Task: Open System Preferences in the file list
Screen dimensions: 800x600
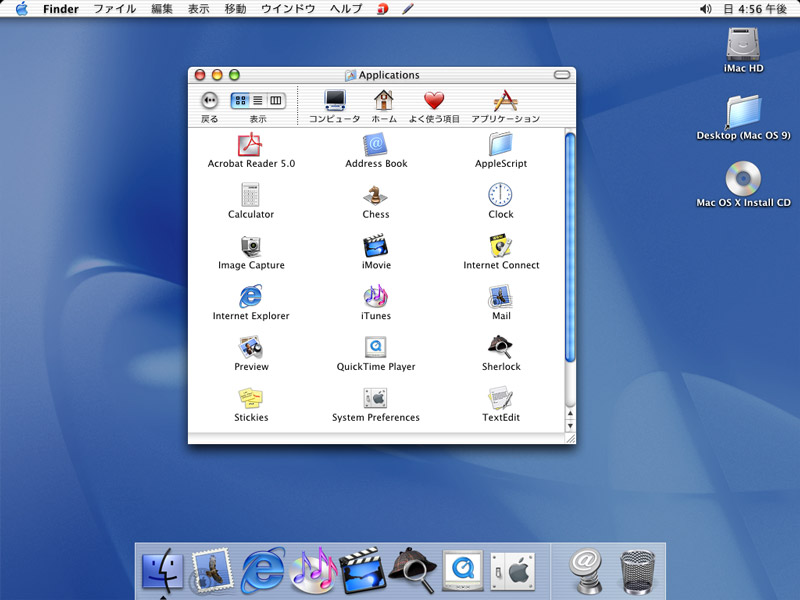Action: click(376, 398)
